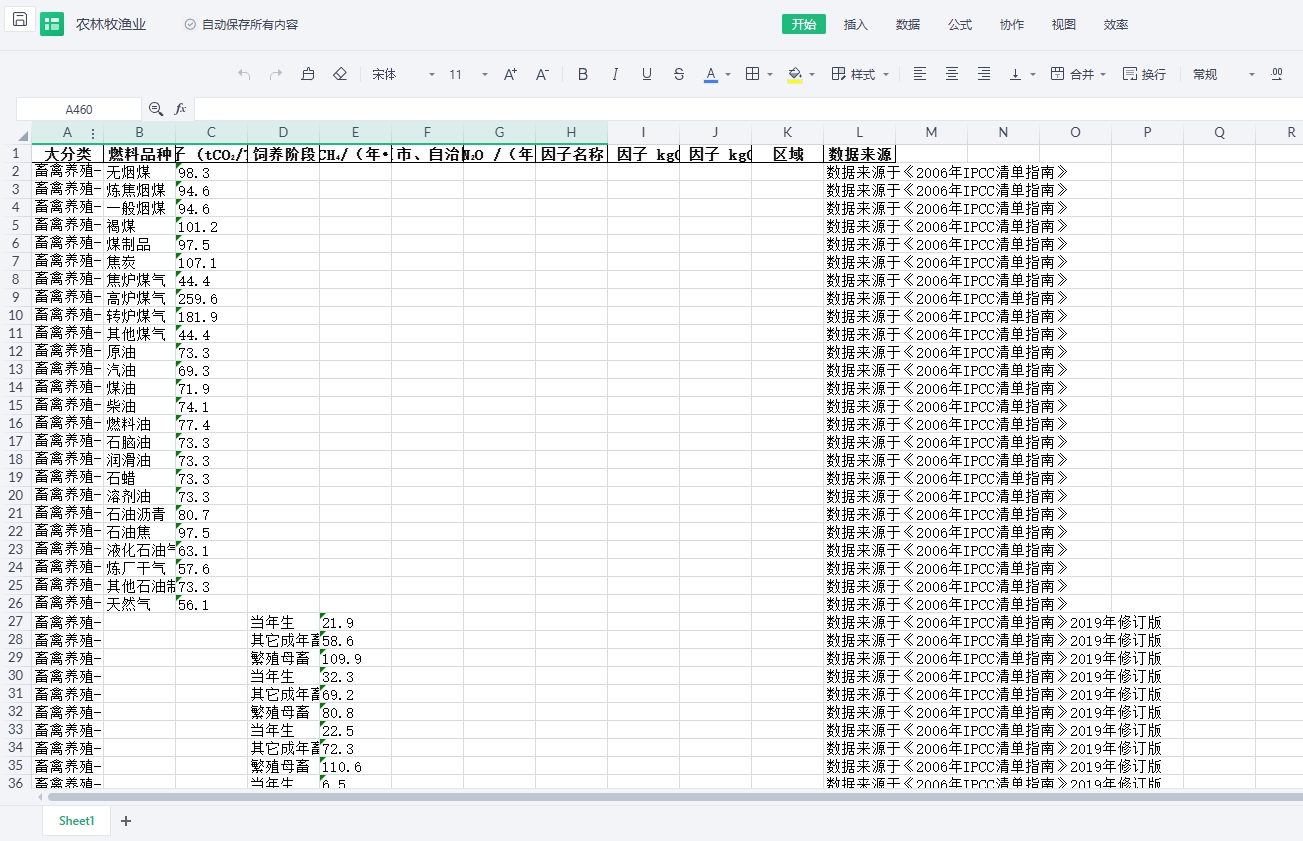This screenshot has width=1303, height=841.
Task: Center align text
Action: [x=952, y=74]
